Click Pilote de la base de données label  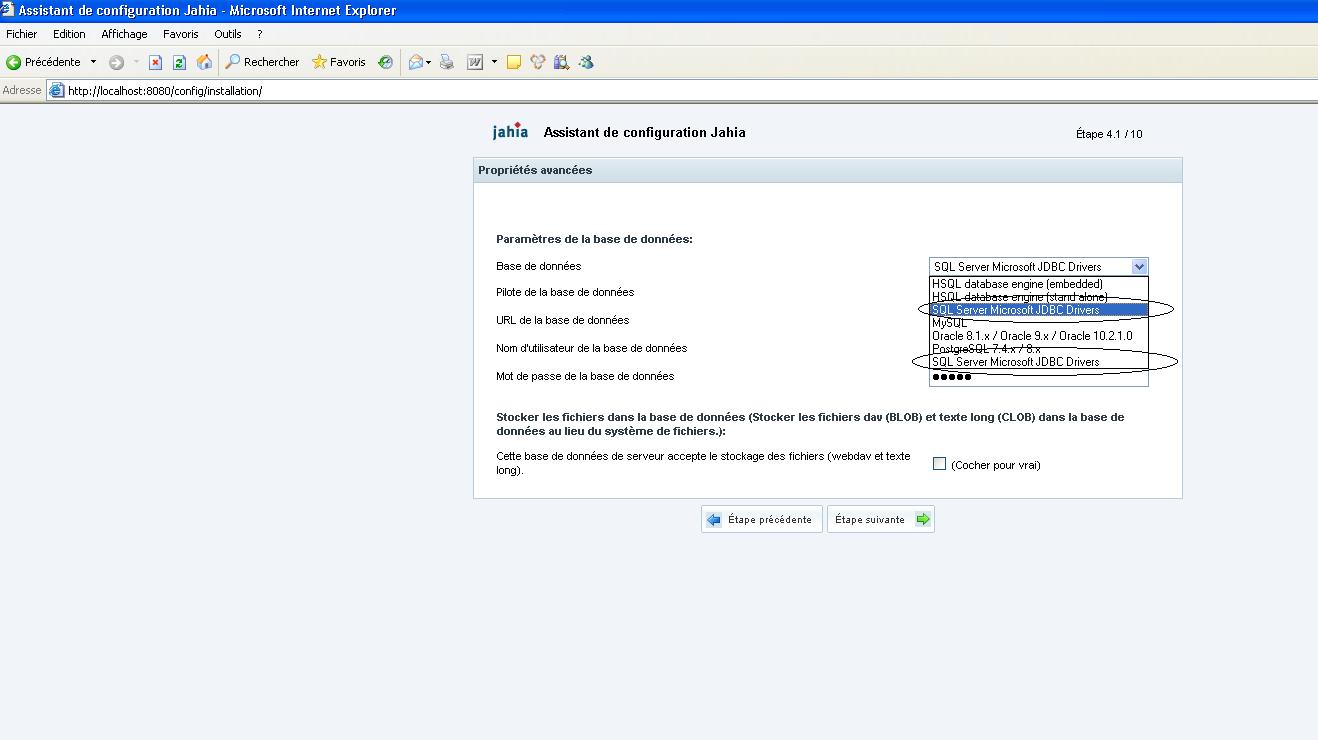(x=565, y=292)
